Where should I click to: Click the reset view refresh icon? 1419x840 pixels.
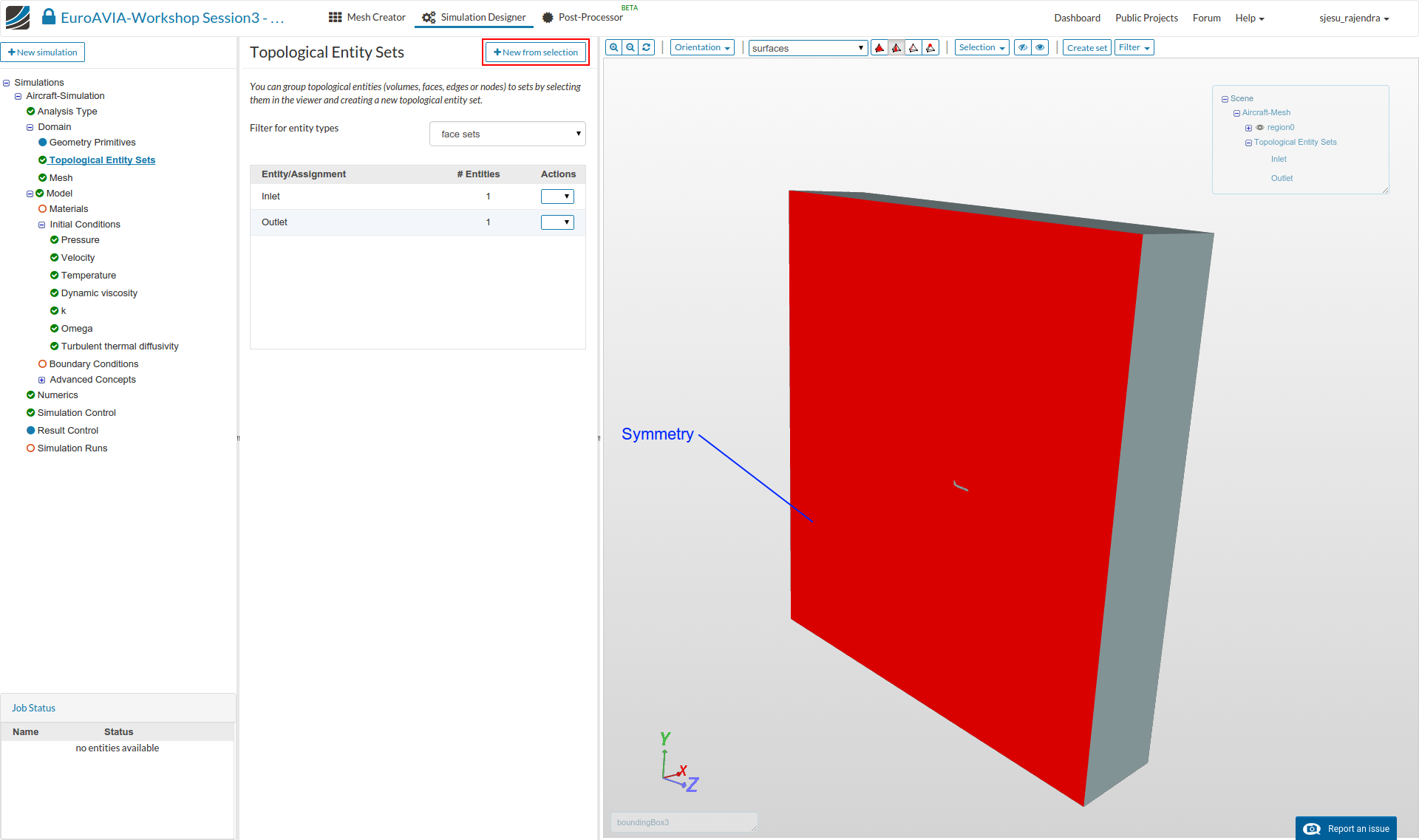pyautogui.click(x=647, y=47)
